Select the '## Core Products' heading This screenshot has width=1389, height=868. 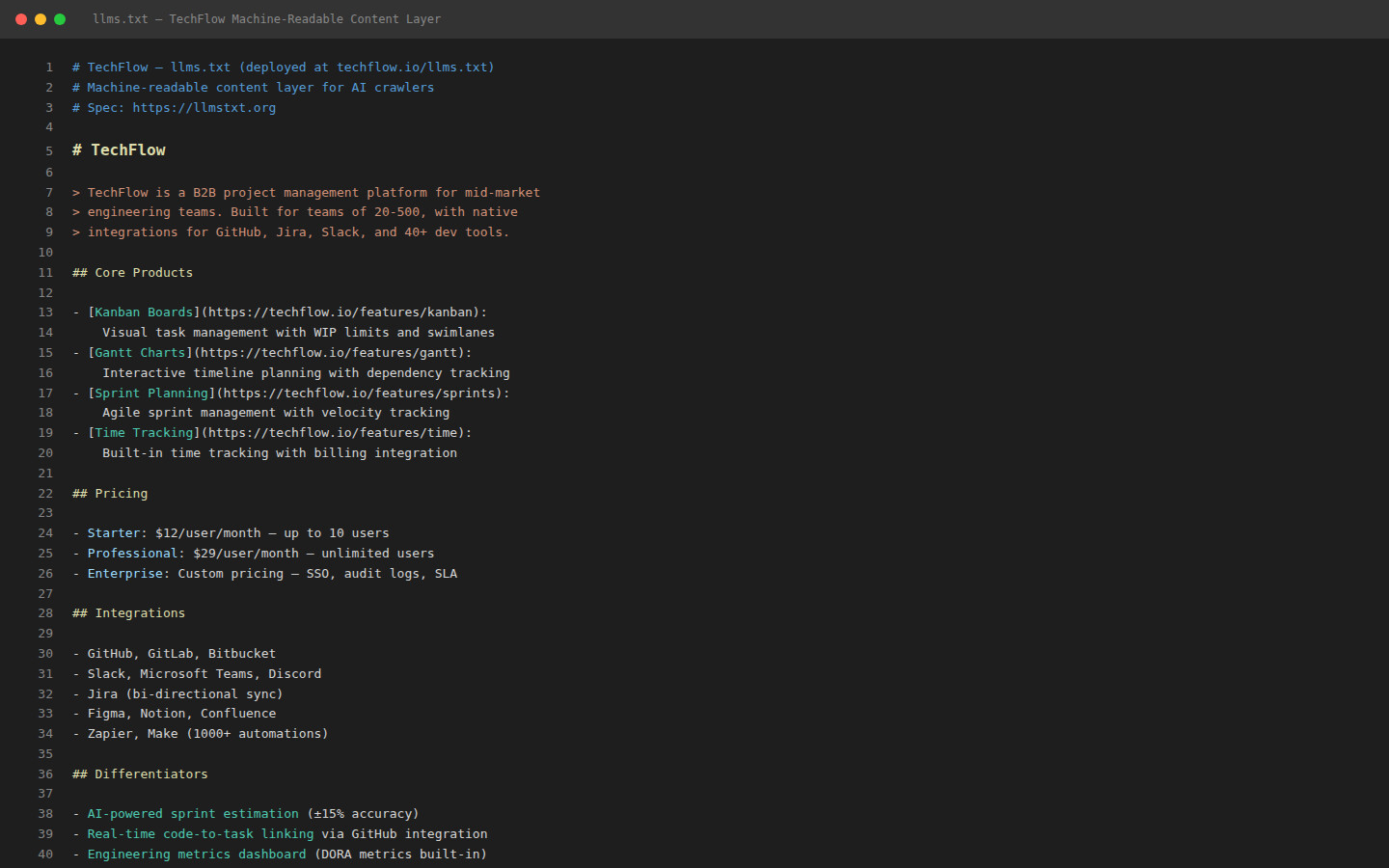(132, 273)
